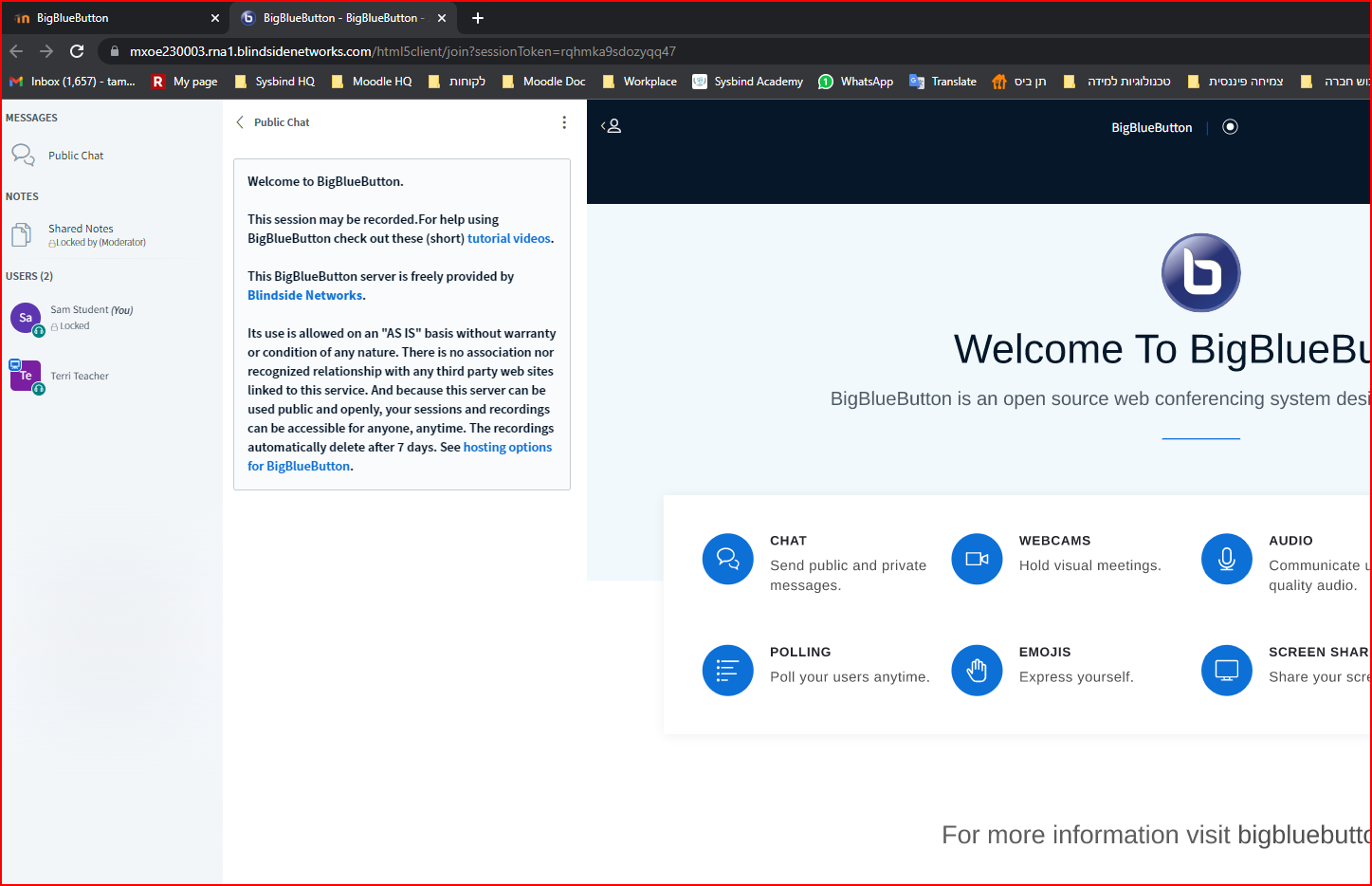Viewport: 1372px width, 886px height.
Task: Open טכנולוגיות למידה bookmark folder
Action: point(1117,82)
